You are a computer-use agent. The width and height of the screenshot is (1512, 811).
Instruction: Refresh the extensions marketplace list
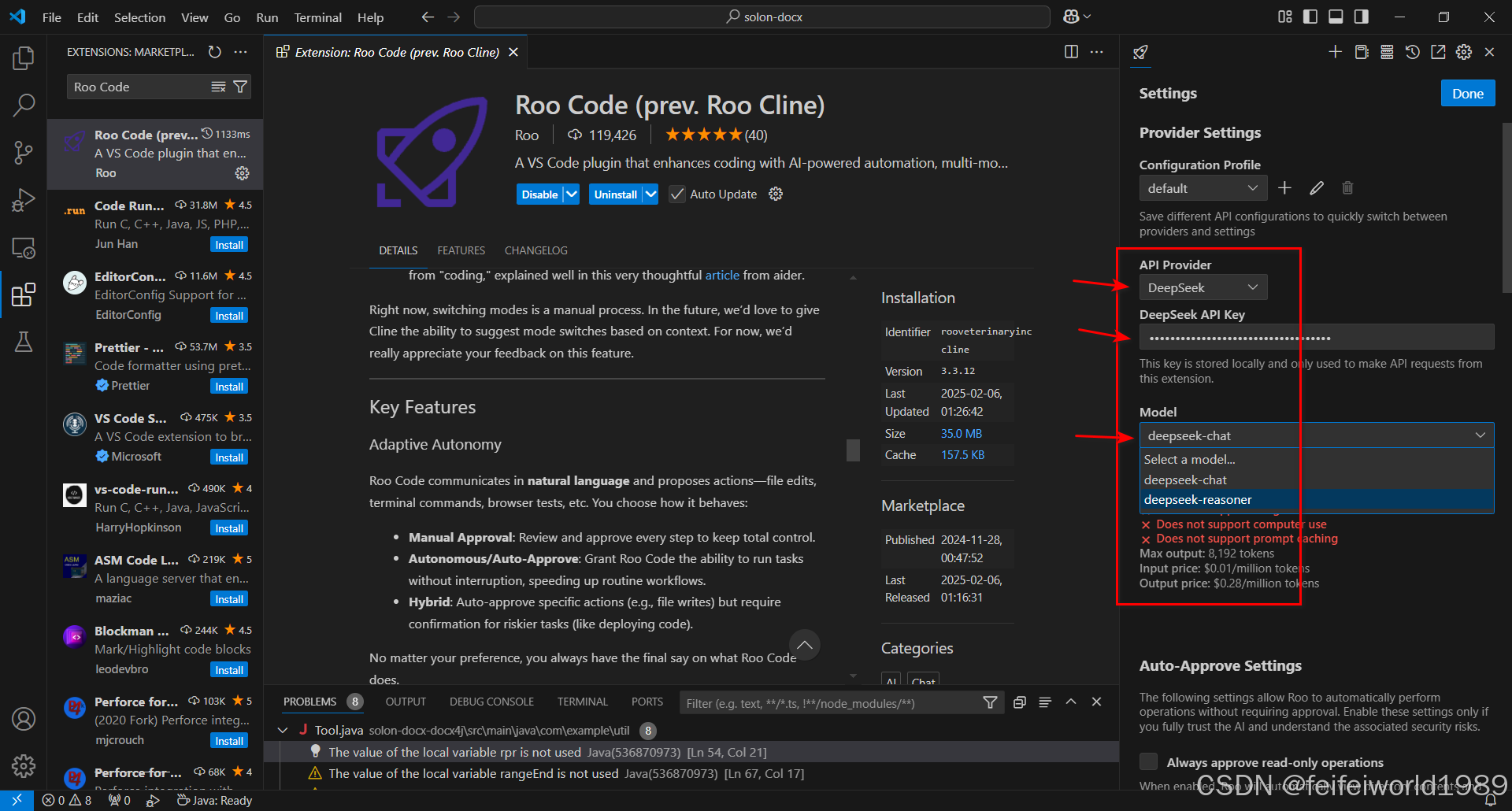point(214,52)
